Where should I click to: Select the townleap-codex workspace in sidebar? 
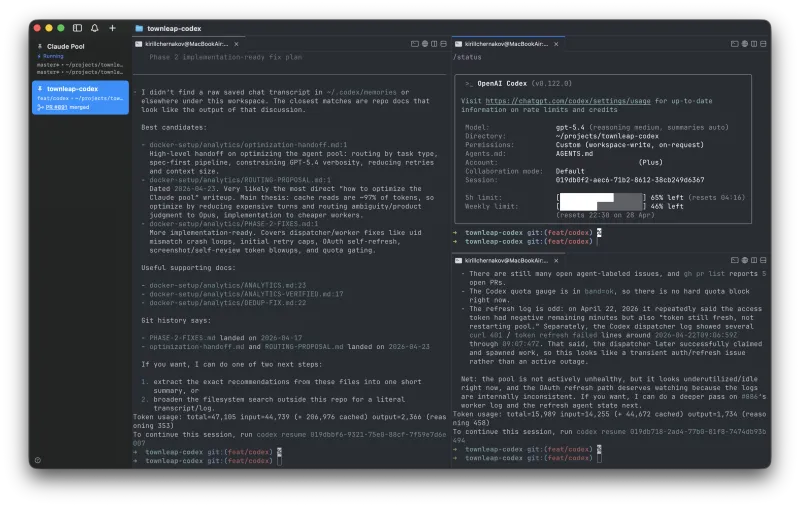(81, 97)
